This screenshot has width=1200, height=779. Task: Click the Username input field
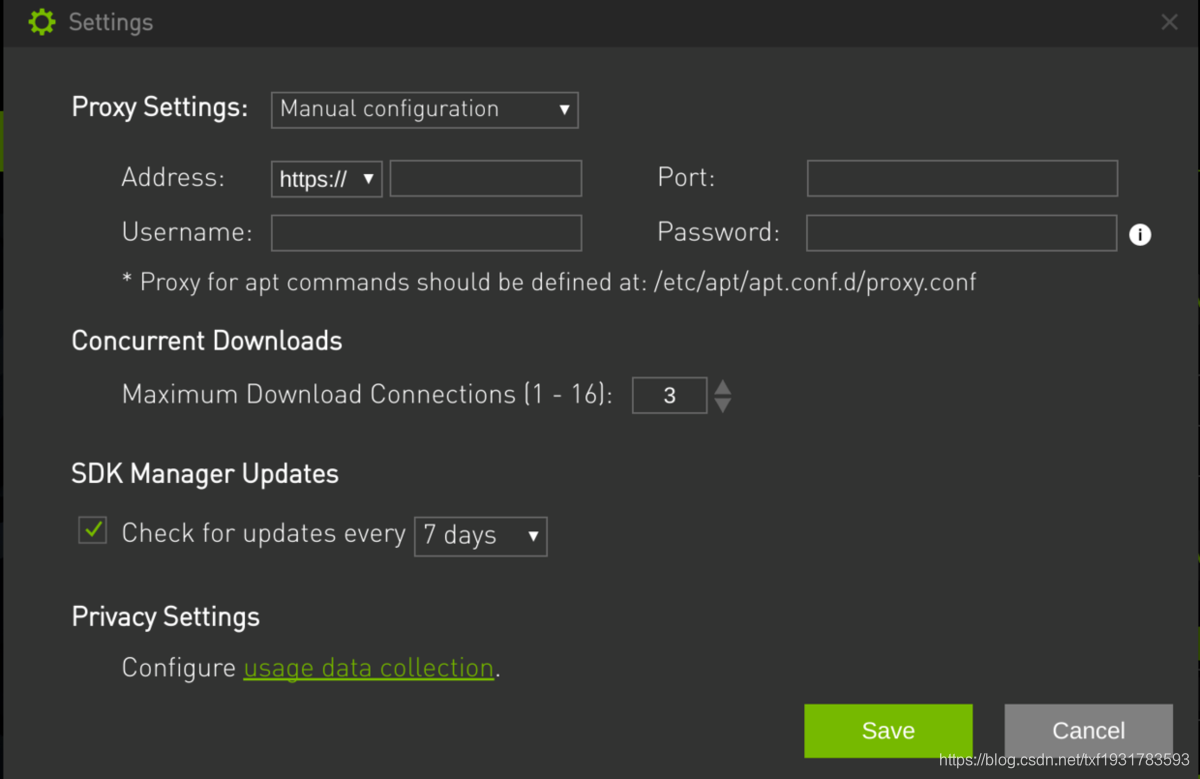[x=426, y=232]
